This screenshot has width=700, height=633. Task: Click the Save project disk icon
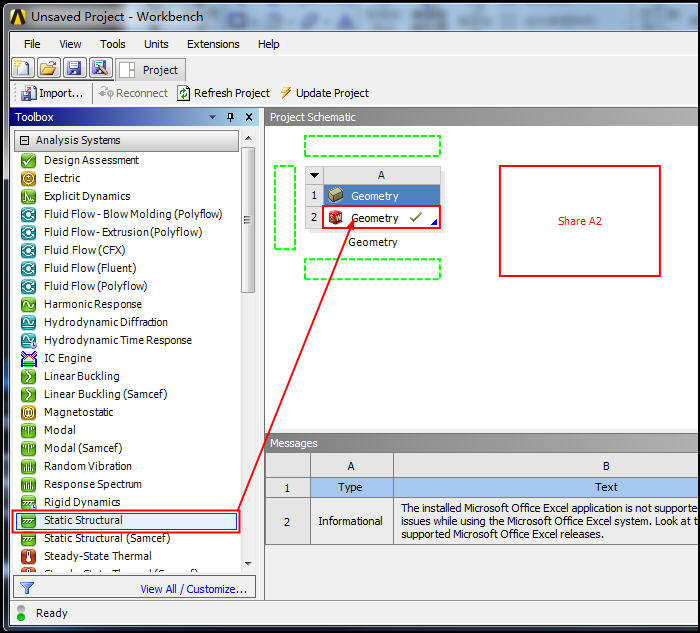click(x=74, y=68)
